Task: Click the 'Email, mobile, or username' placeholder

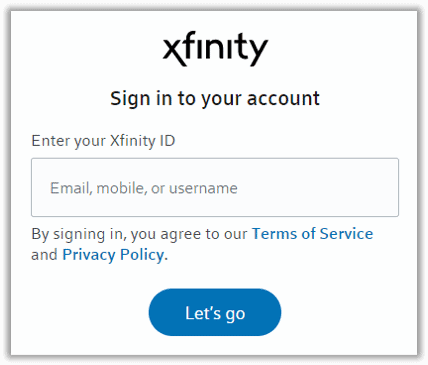Action: tap(144, 188)
